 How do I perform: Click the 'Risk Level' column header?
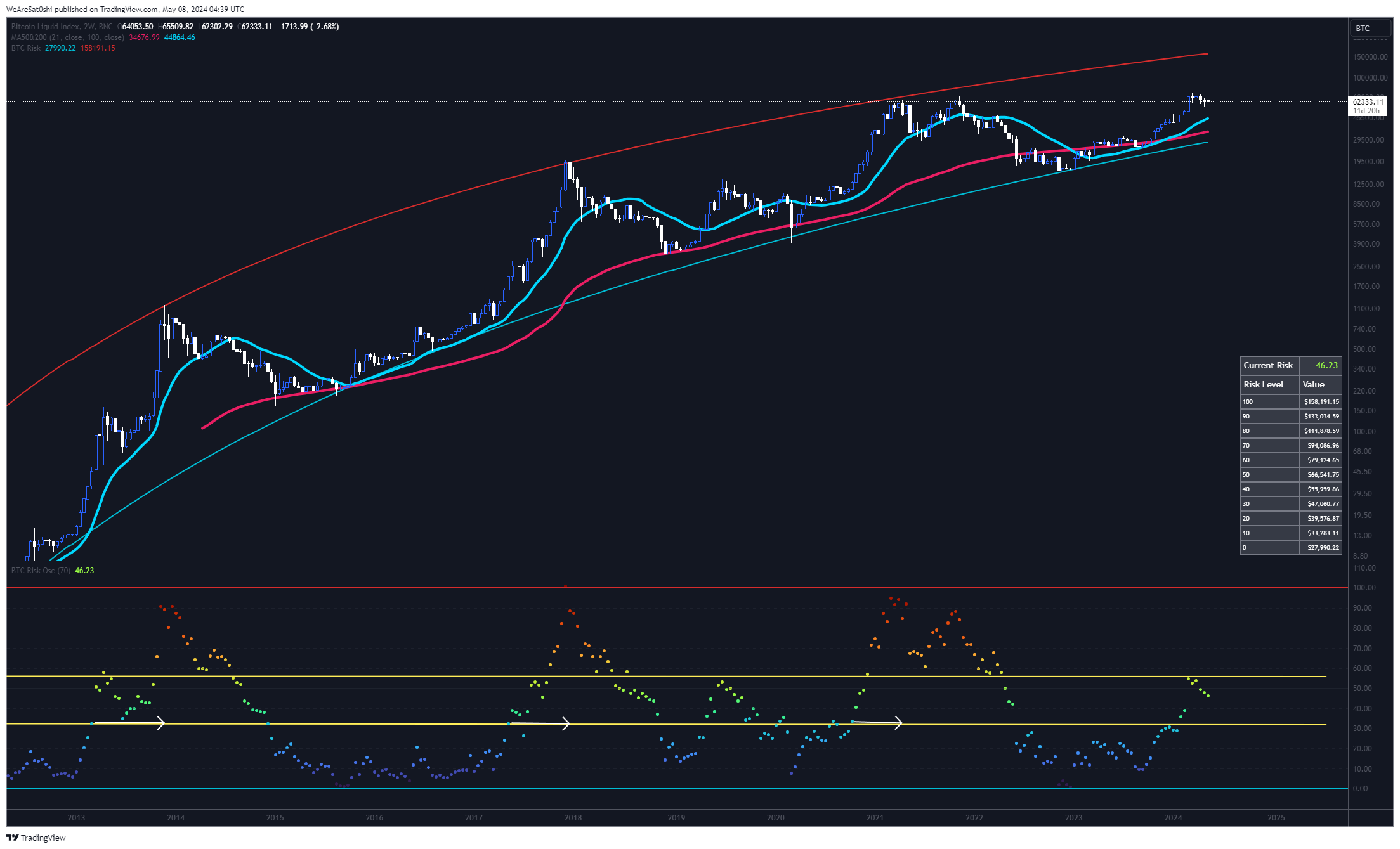click(1269, 384)
